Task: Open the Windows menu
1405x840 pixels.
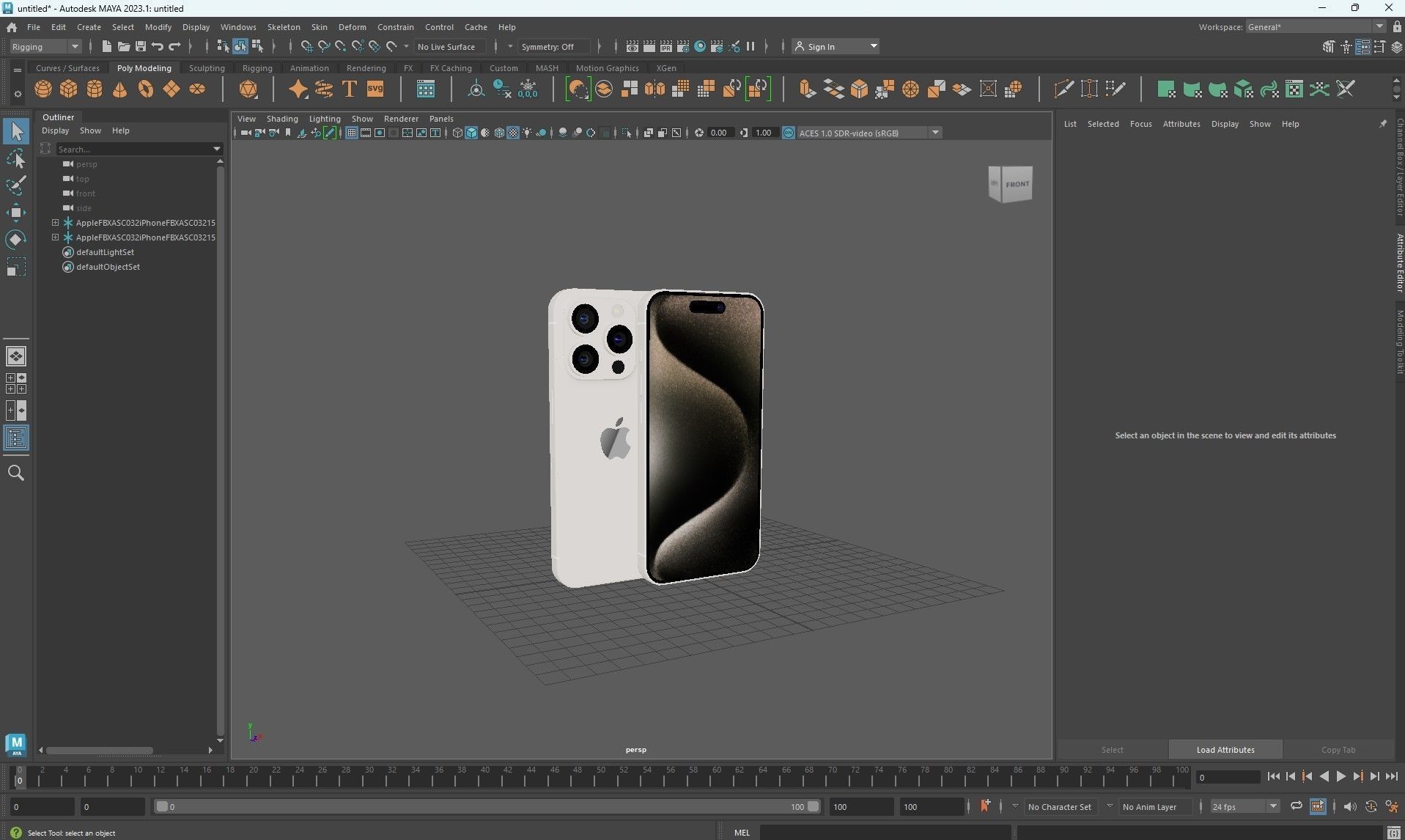Action: tap(238, 27)
